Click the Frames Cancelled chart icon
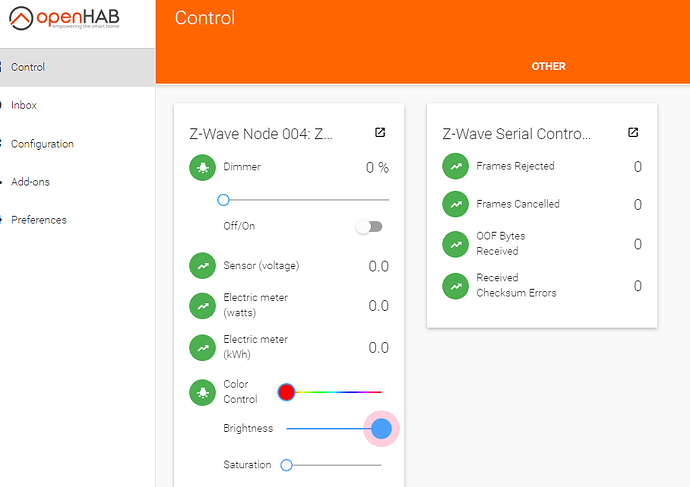 coord(456,204)
